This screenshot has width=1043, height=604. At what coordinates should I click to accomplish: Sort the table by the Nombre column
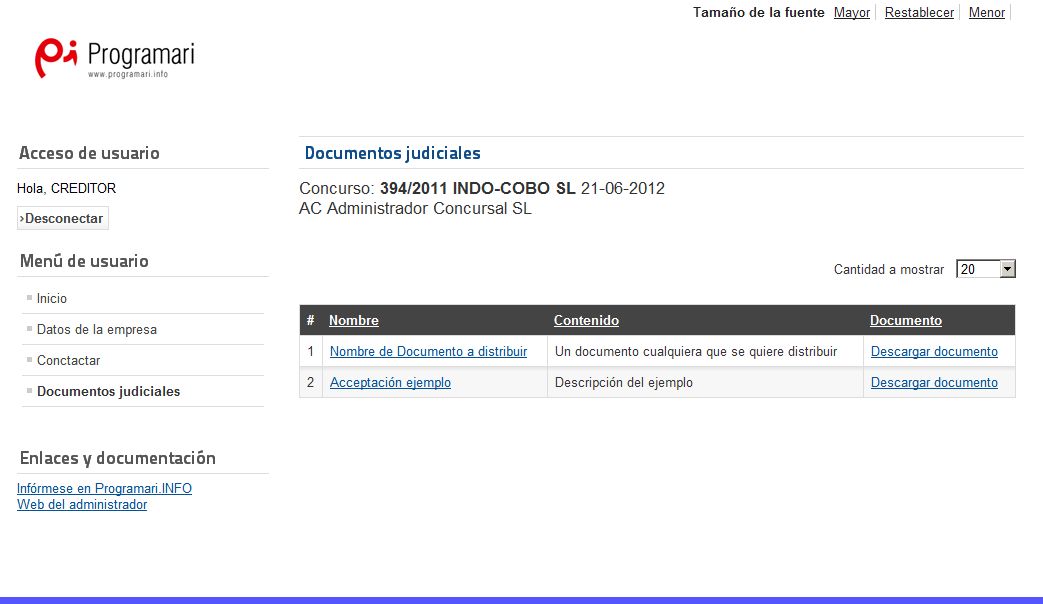pos(353,320)
